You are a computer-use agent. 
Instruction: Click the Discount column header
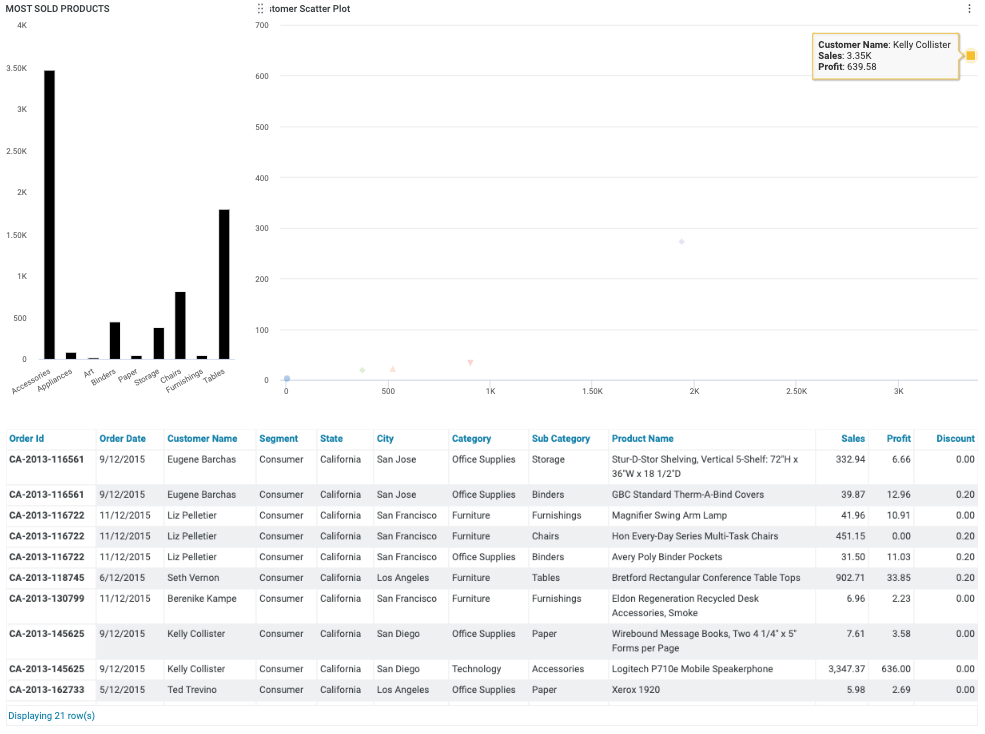955,439
